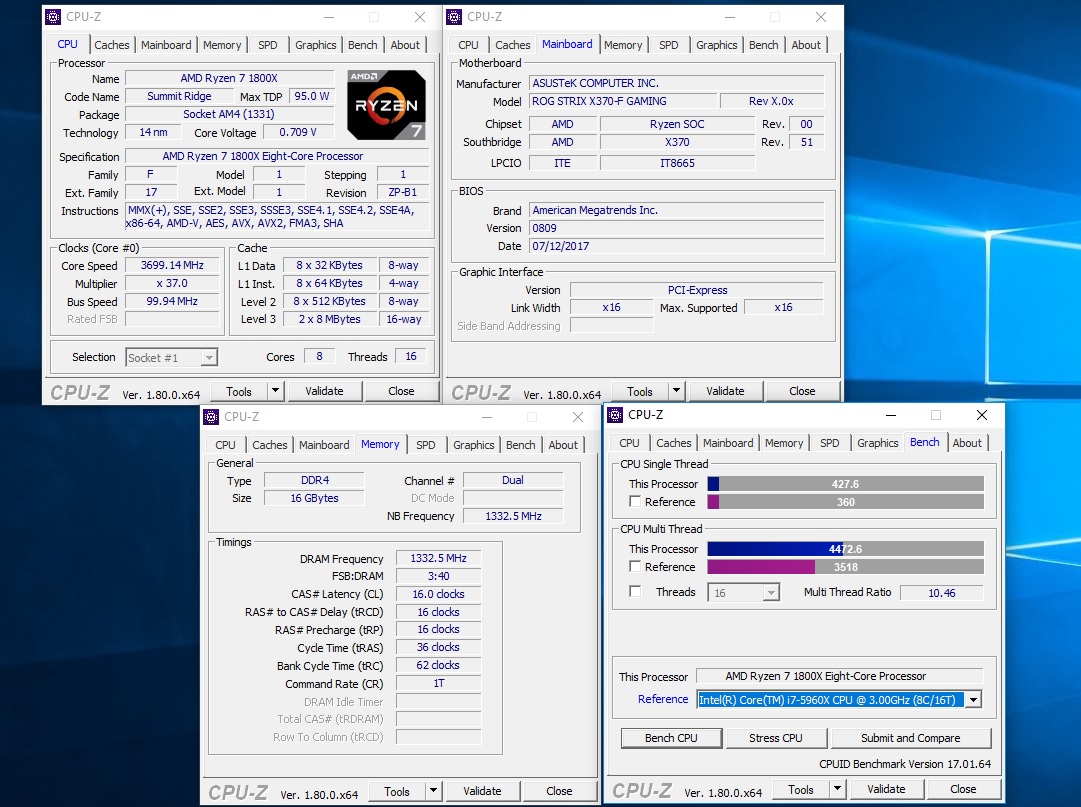Viewport: 1081px width, 807px height.
Task: Minimize the CPU tab window
Action: click(329, 17)
